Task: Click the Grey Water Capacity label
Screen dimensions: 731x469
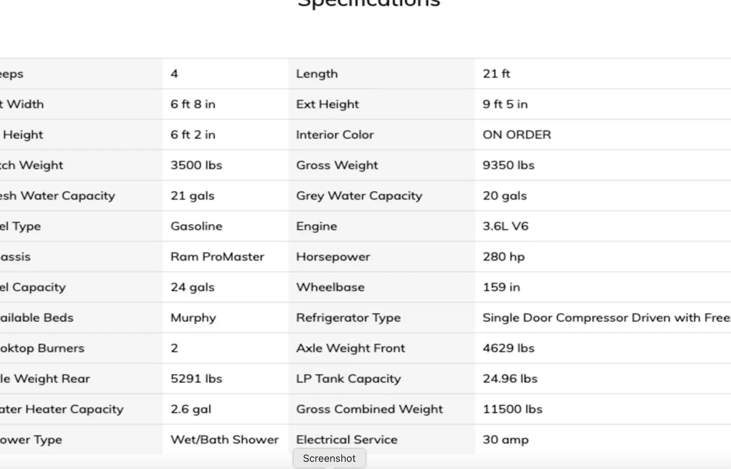Action: tap(359, 196)
